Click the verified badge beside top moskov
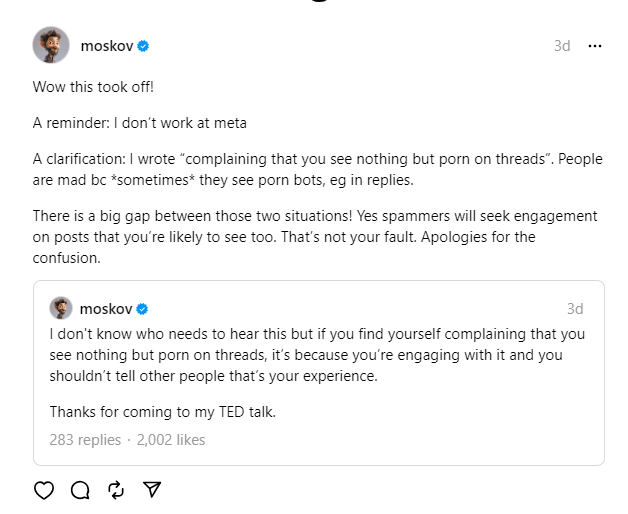The width and height of the screenshot is (628, 514). 143,46
